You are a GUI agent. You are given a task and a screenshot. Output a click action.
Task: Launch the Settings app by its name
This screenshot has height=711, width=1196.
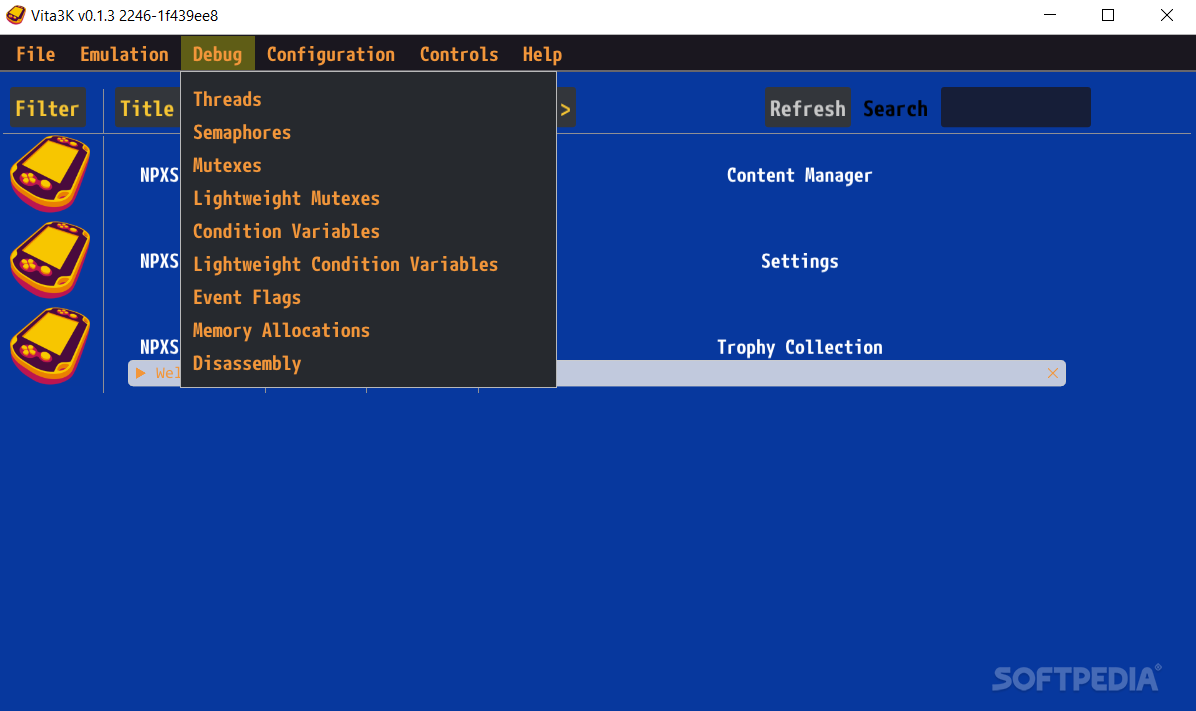point(799,261)
